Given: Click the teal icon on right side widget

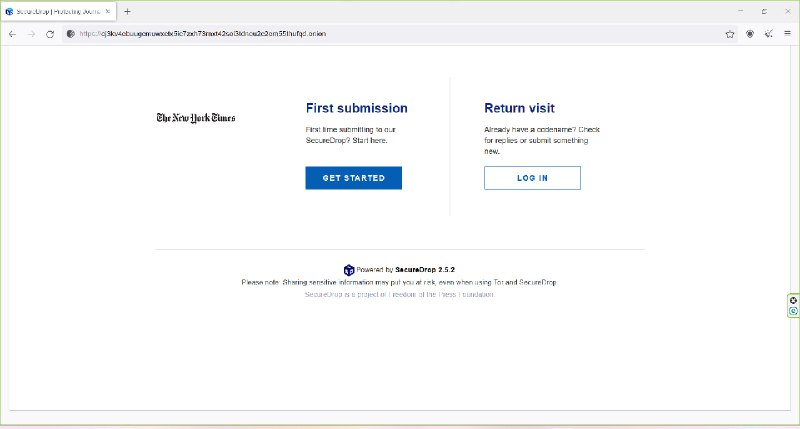Looking at the screenshot, I should pos(793,311).
